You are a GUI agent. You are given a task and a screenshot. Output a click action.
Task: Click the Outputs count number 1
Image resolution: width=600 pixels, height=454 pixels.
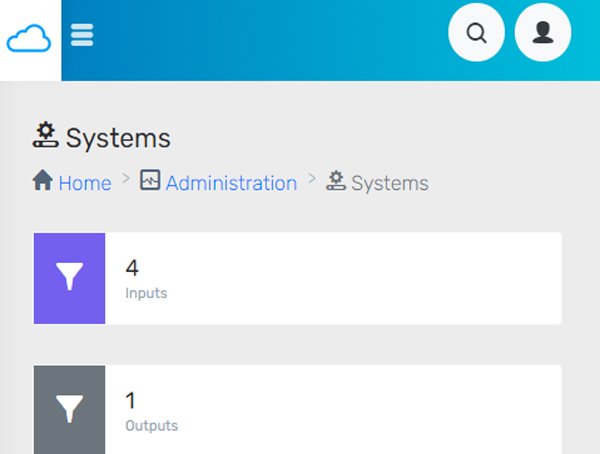tap(131, 401)
